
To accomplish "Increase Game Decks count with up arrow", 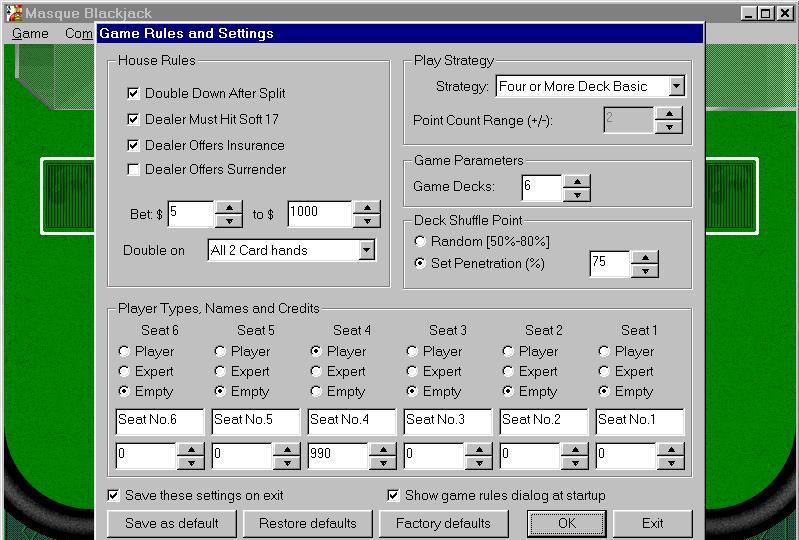I will point(577,181).
